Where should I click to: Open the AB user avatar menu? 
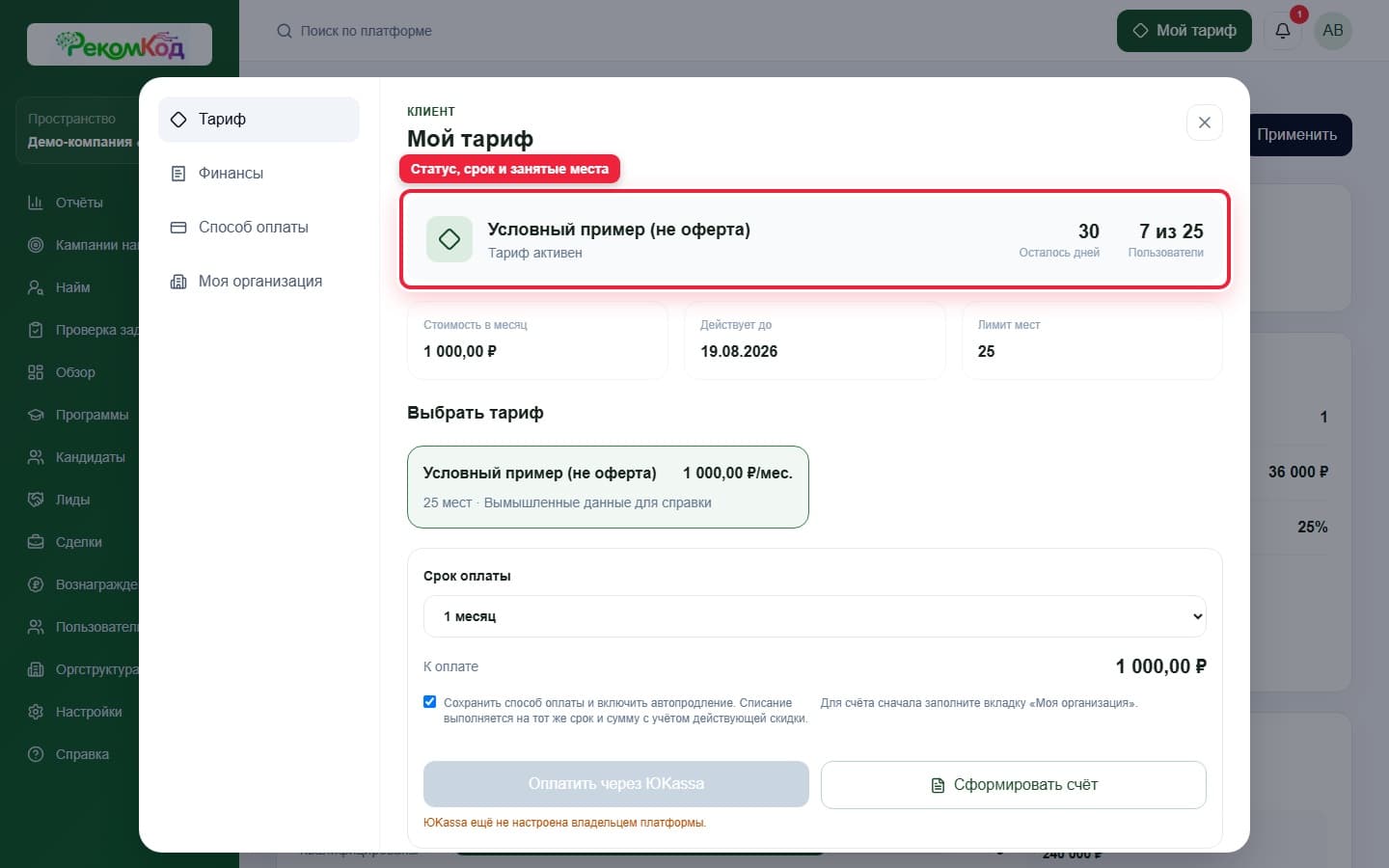[x=1333, y=31]
